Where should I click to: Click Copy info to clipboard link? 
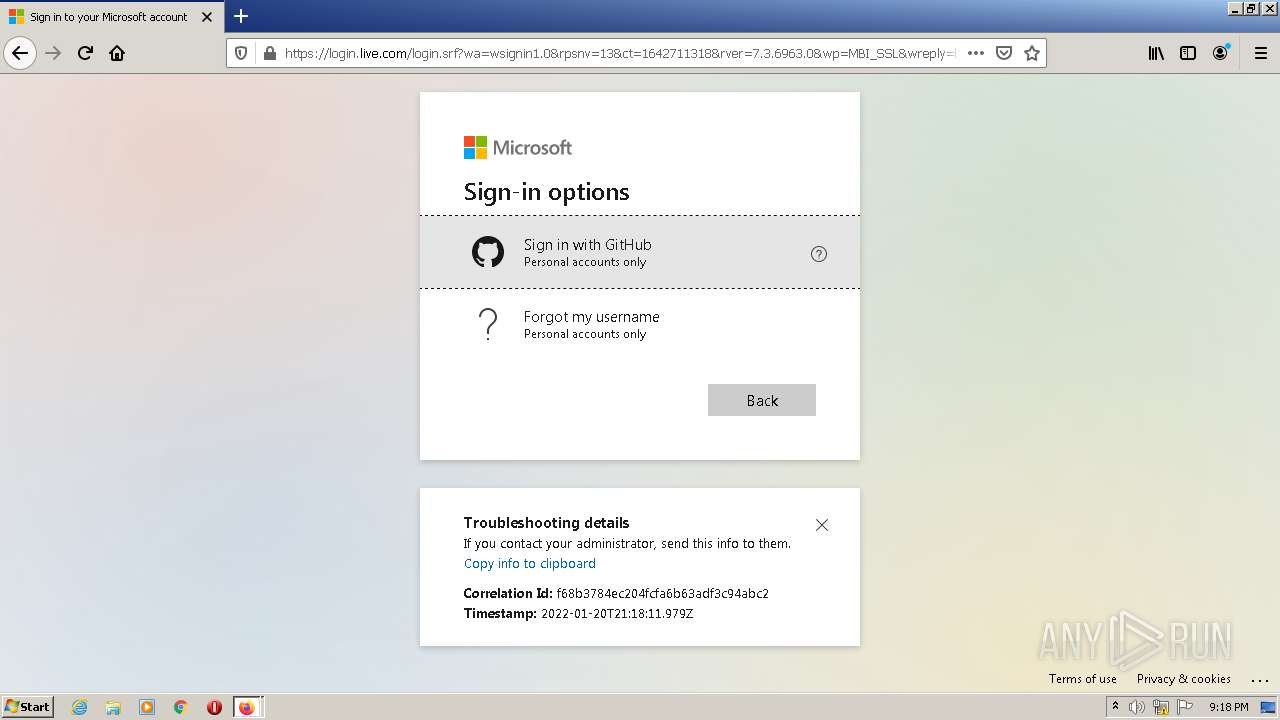click(x=530, y=563)
